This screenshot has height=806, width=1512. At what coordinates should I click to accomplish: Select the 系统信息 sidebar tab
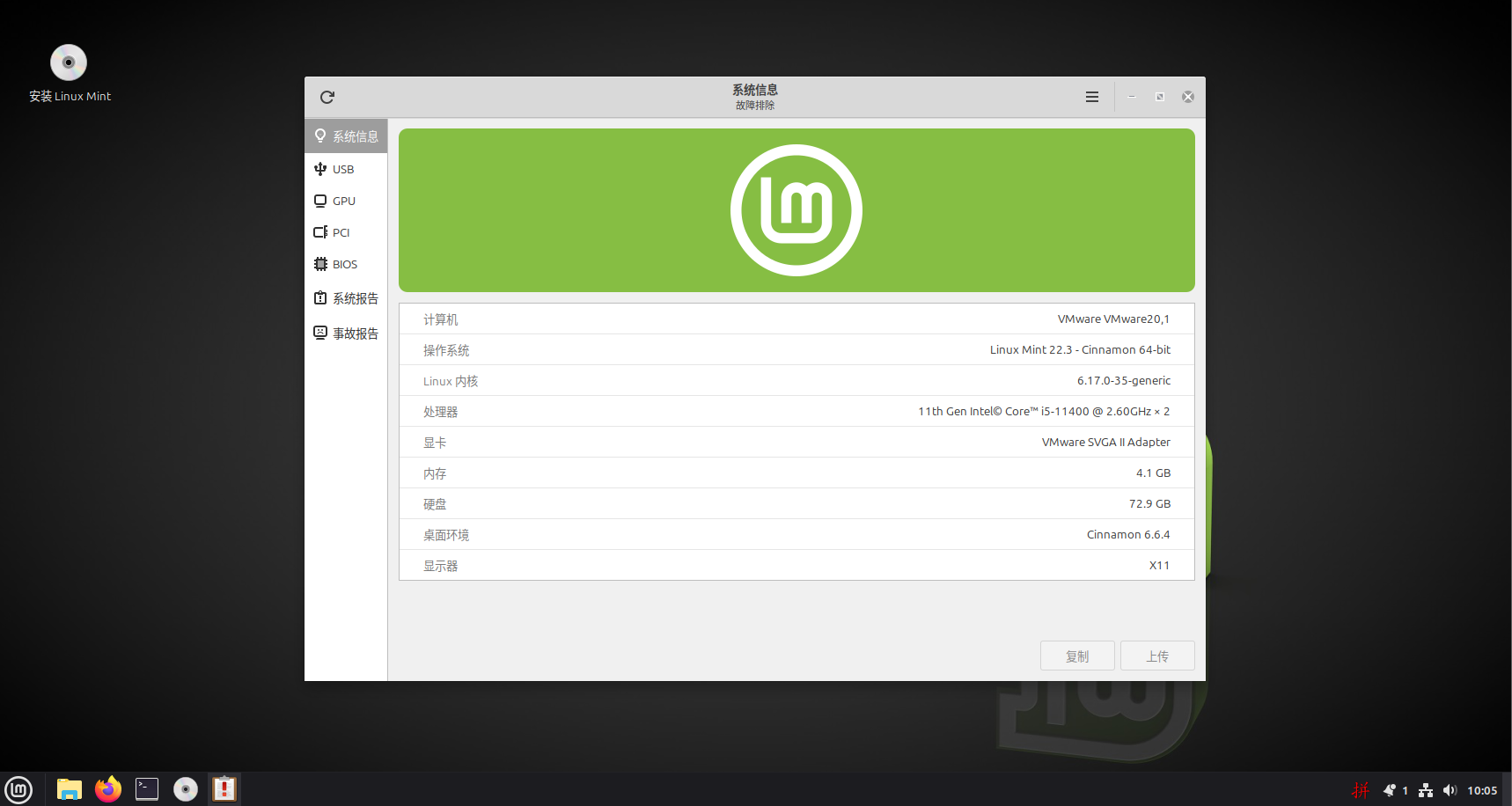[x=346, y=136]
